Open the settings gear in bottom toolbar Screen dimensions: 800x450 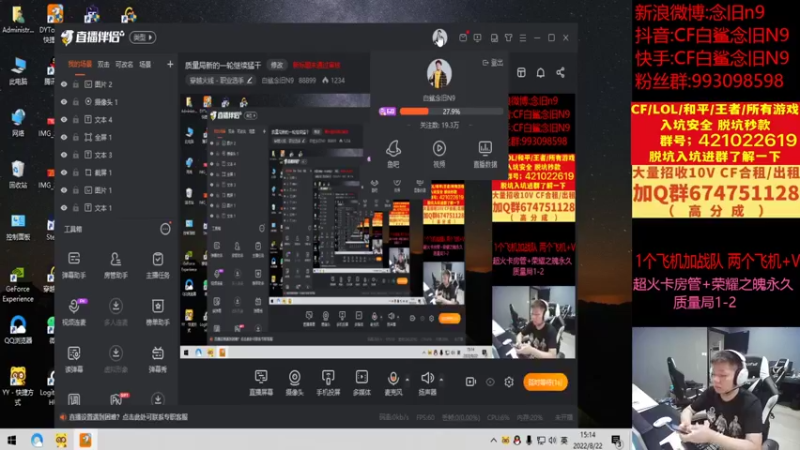(x=509, y=382)
